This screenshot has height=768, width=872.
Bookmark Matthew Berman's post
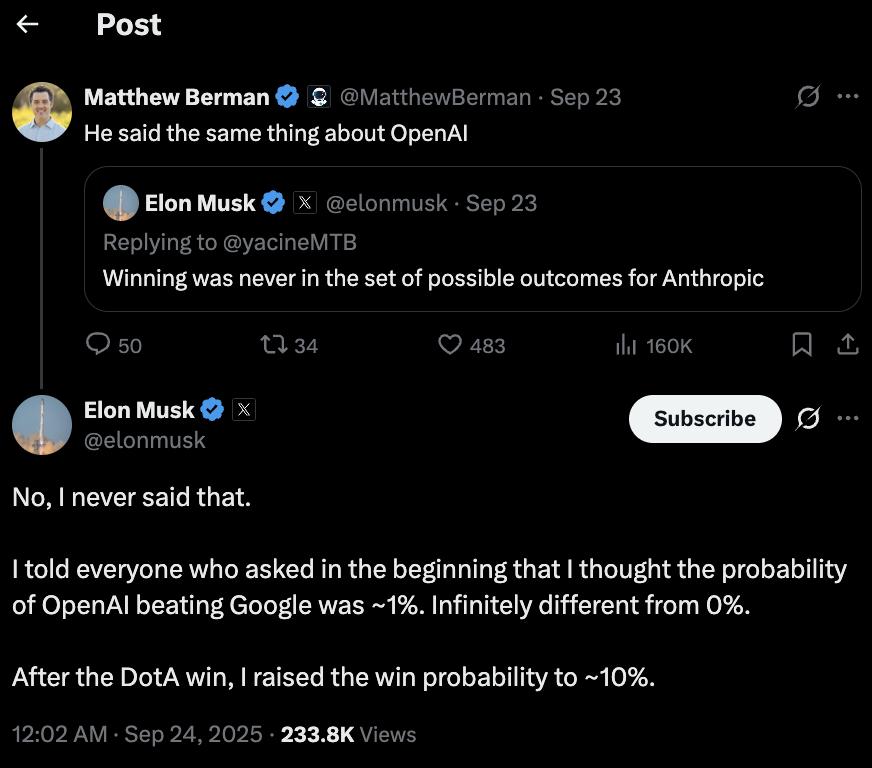tap(802, 343)
